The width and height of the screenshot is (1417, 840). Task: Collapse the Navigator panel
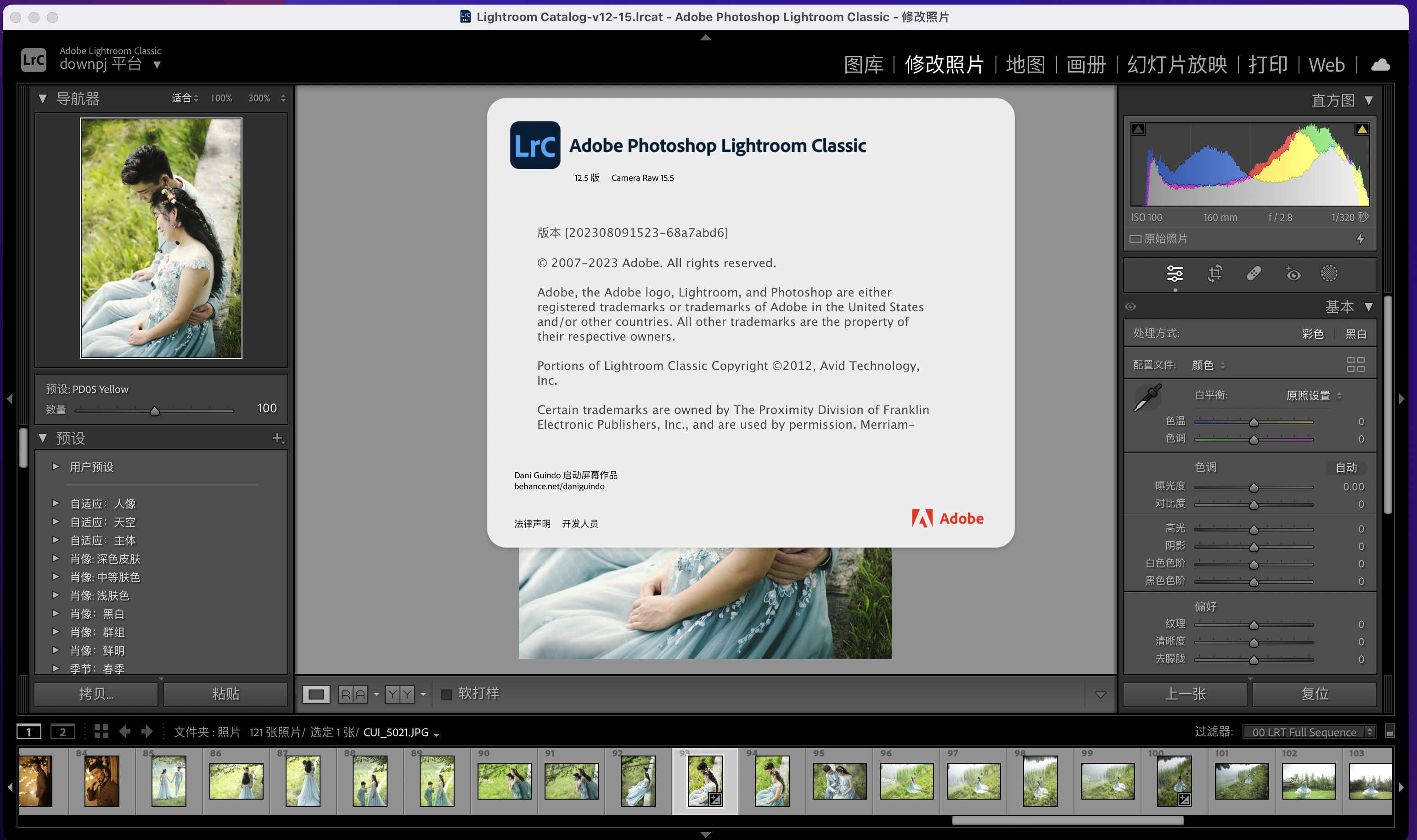(42, 99)
